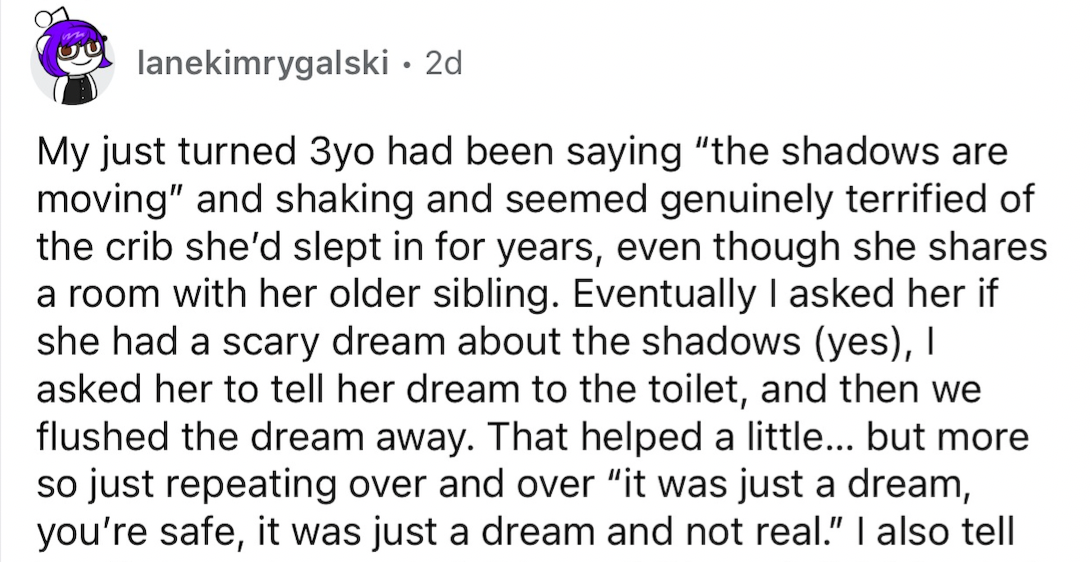Click the dot separator beside the username
Image resolution: width=1092 pixels, height=562 pixels.
pyautogui.click(x=406, y=66)
